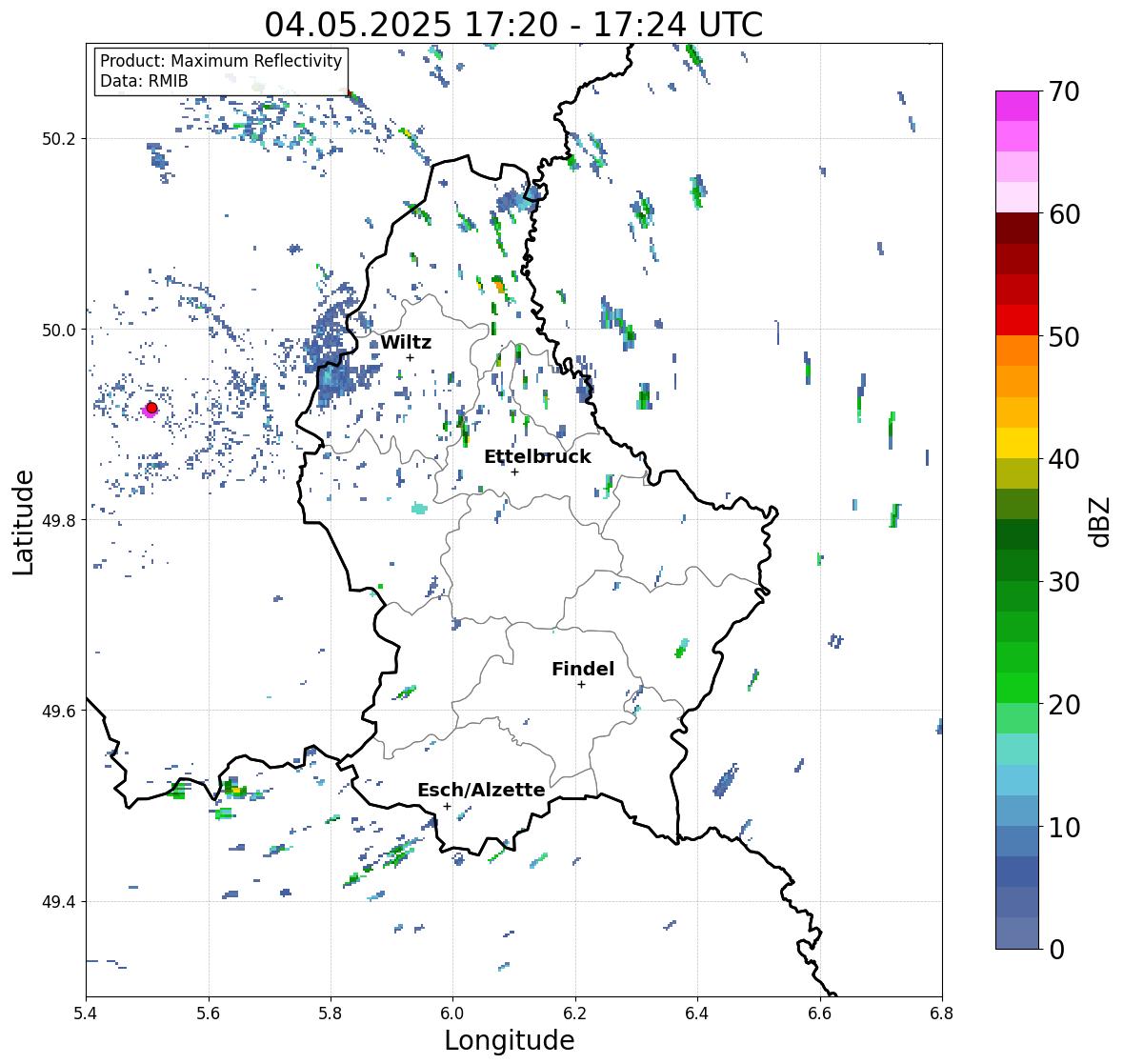Pick the bright red swatch just above 50 dBZ
Image resolution: width=1123 pixels, height=1064 pixels.
tap(1017, 320)
